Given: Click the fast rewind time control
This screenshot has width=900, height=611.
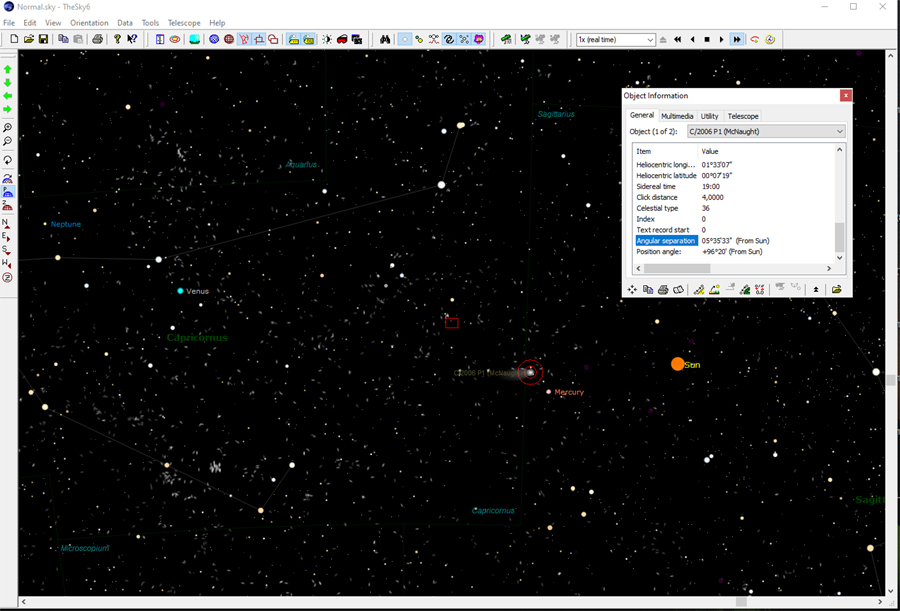Looking at the screenshot, I should (x=677, y=40).
